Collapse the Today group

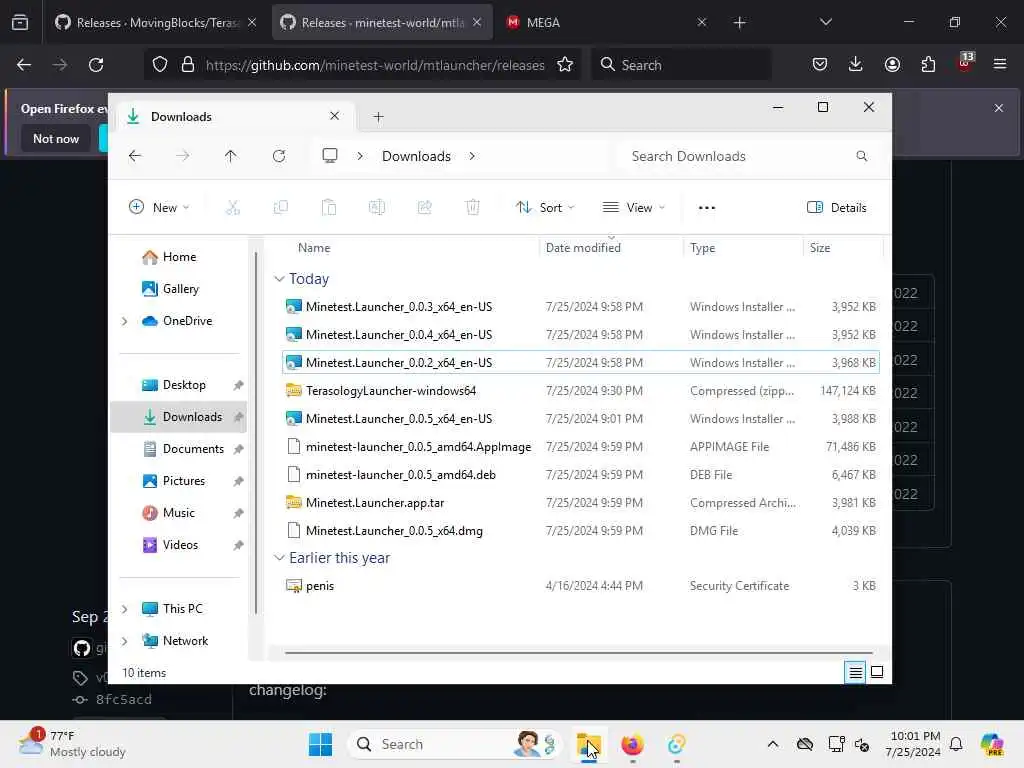[x=279, y=279]
